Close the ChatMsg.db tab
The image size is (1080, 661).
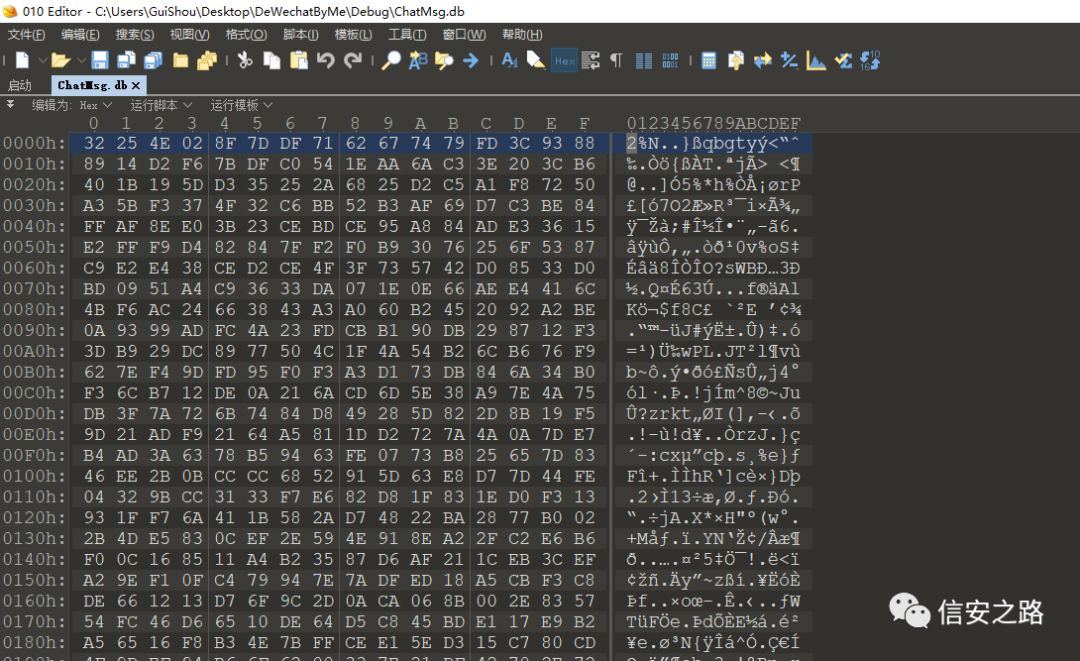point(136,85)
